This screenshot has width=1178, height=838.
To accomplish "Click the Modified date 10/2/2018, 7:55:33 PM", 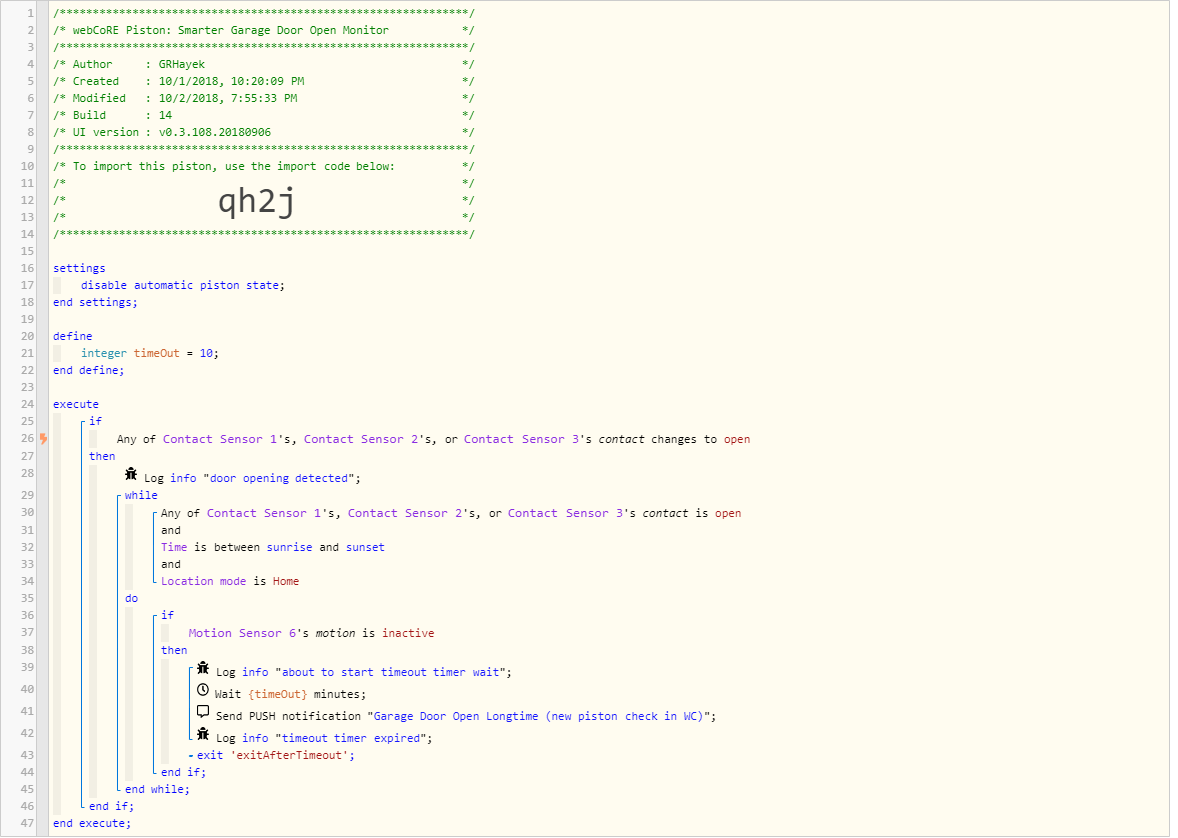I will pyautogui.click(x=228, y=98).
